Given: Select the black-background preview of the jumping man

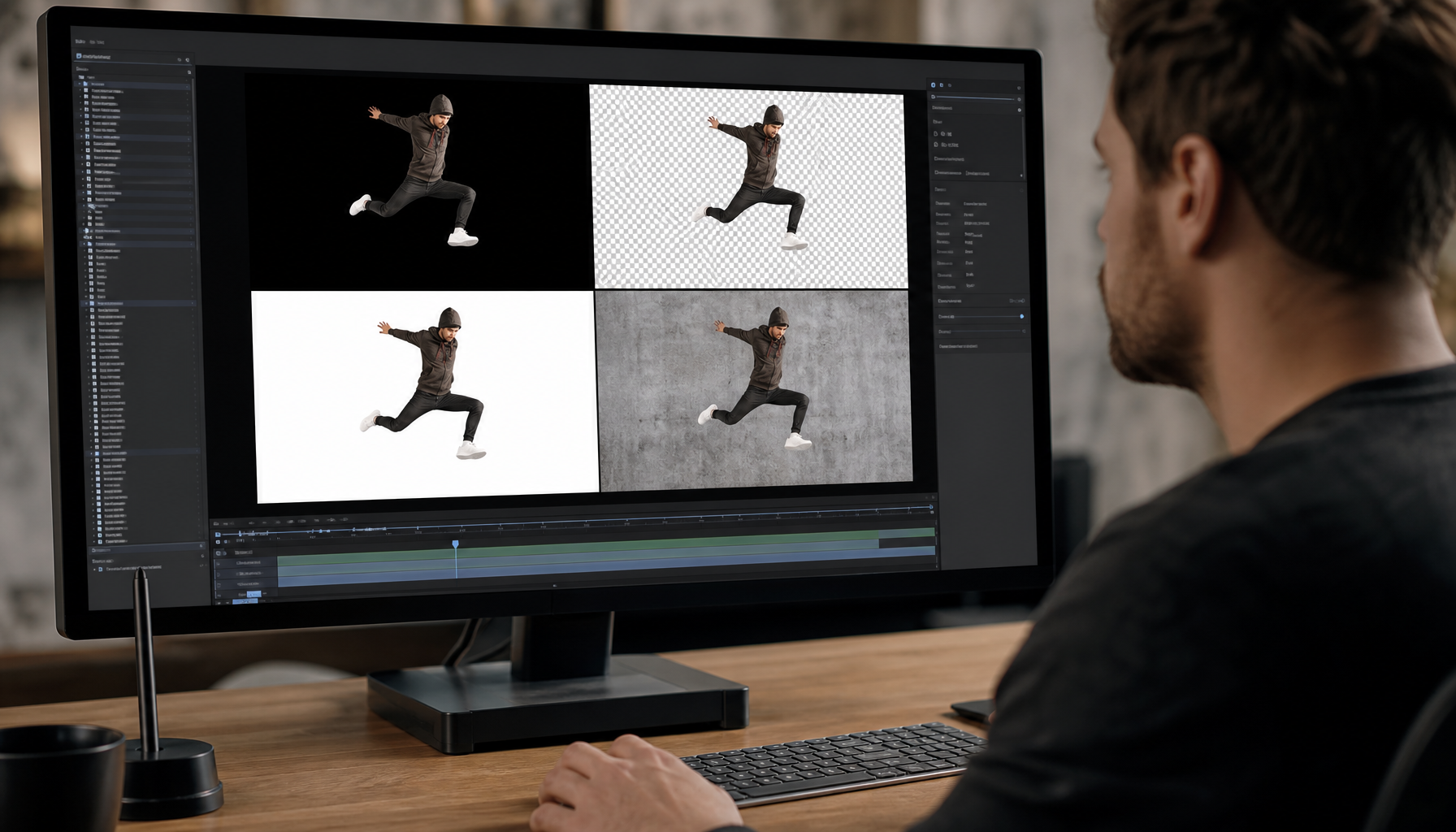Looking at the screenshot, I should 418,183.
